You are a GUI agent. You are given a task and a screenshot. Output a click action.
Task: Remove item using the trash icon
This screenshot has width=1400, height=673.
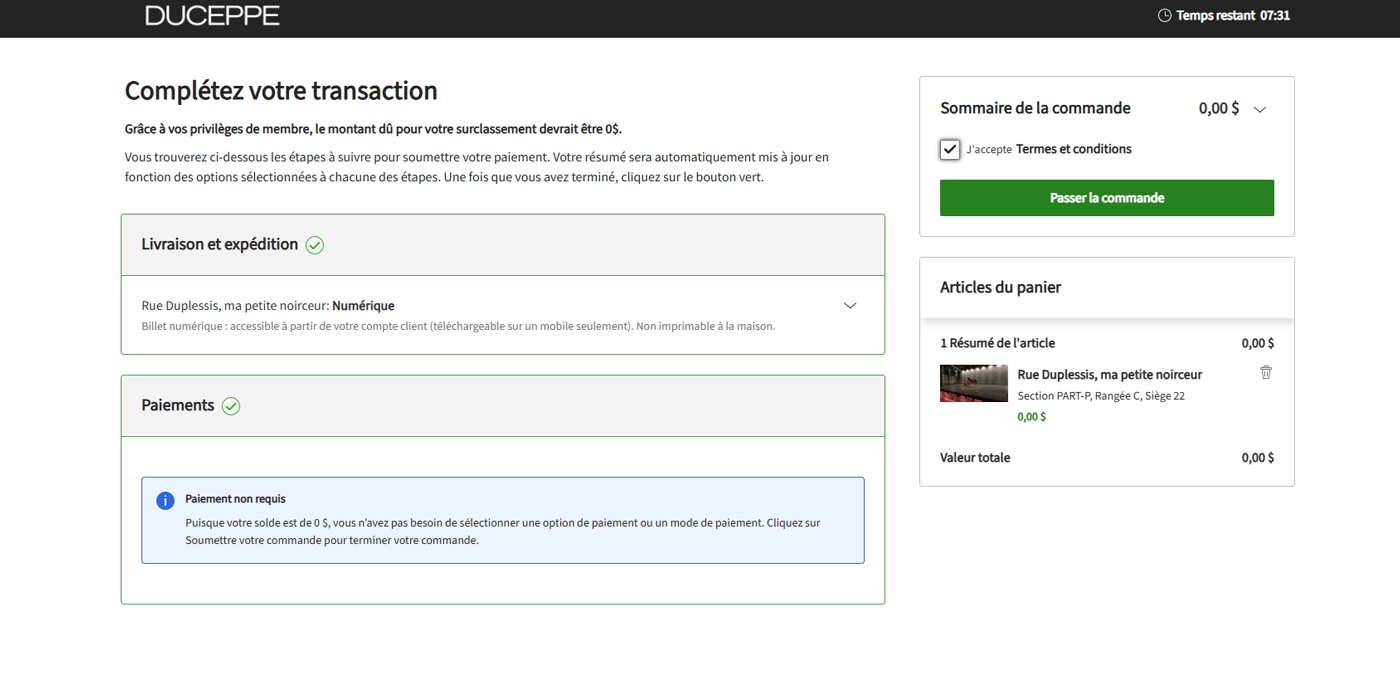coord(1265,372)
